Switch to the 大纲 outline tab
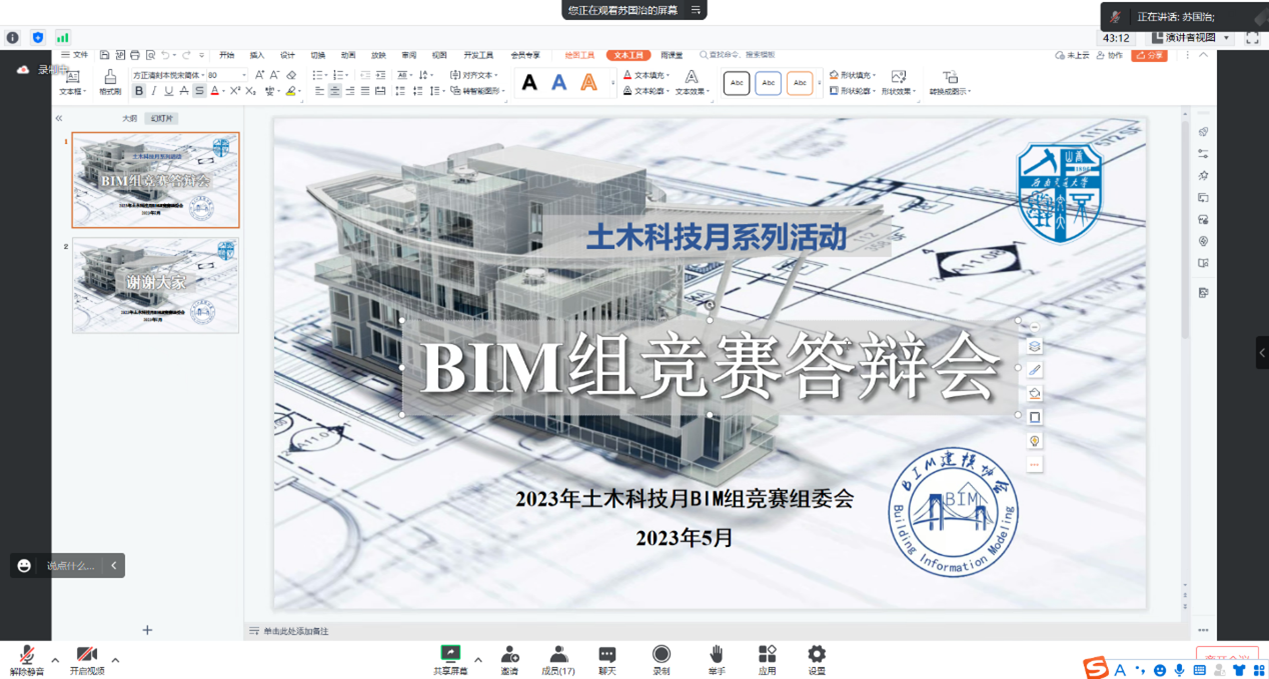Viewport: 1269px width, 679px height. click(130, 118)
